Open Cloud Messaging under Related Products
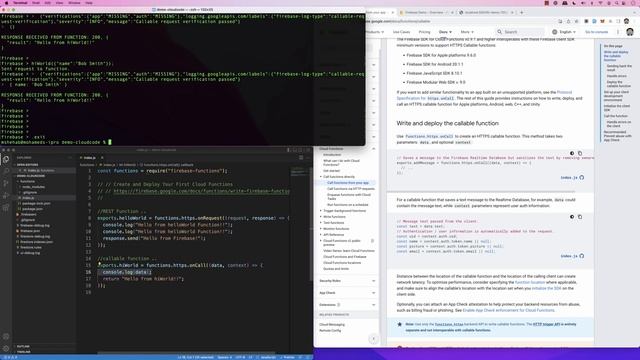The height and width of the screenshot is (360, 640). [332, 324]
